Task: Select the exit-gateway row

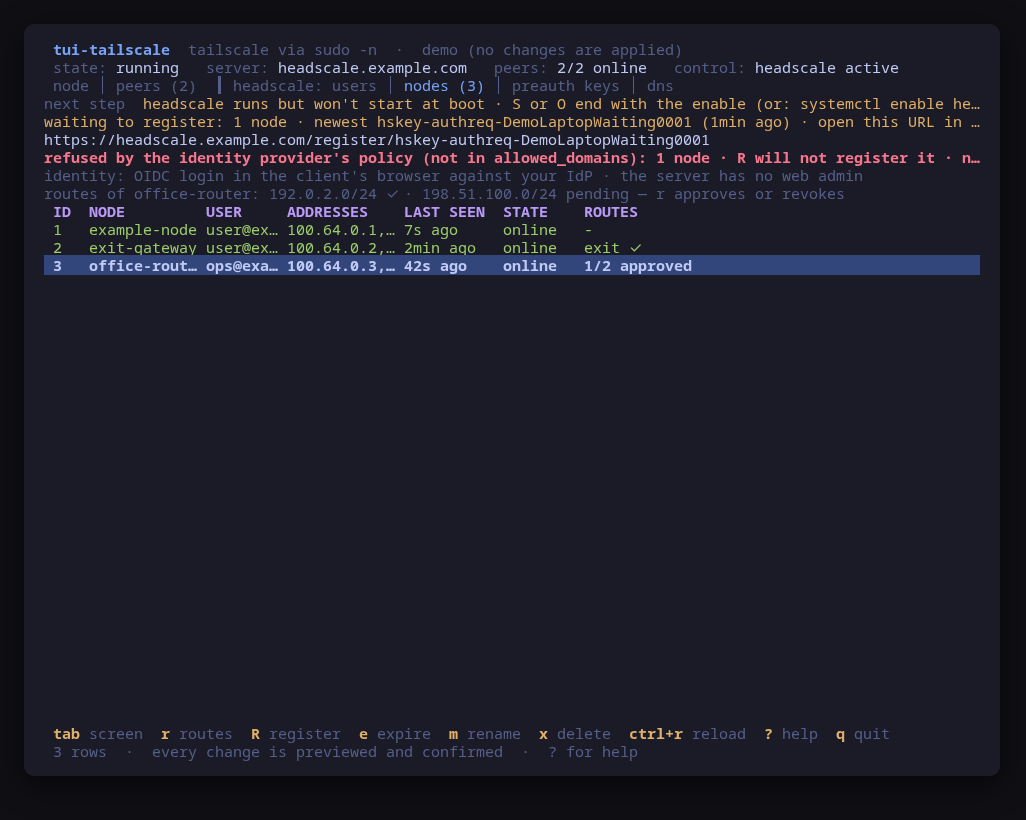Action: pyautogui.click(x=512, y=248)
